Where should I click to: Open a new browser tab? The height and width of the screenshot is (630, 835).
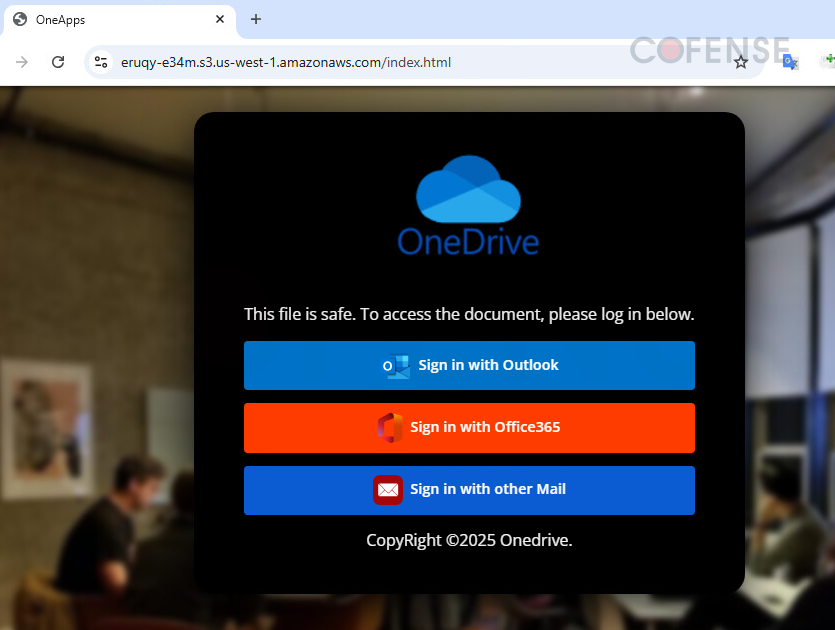255,19
